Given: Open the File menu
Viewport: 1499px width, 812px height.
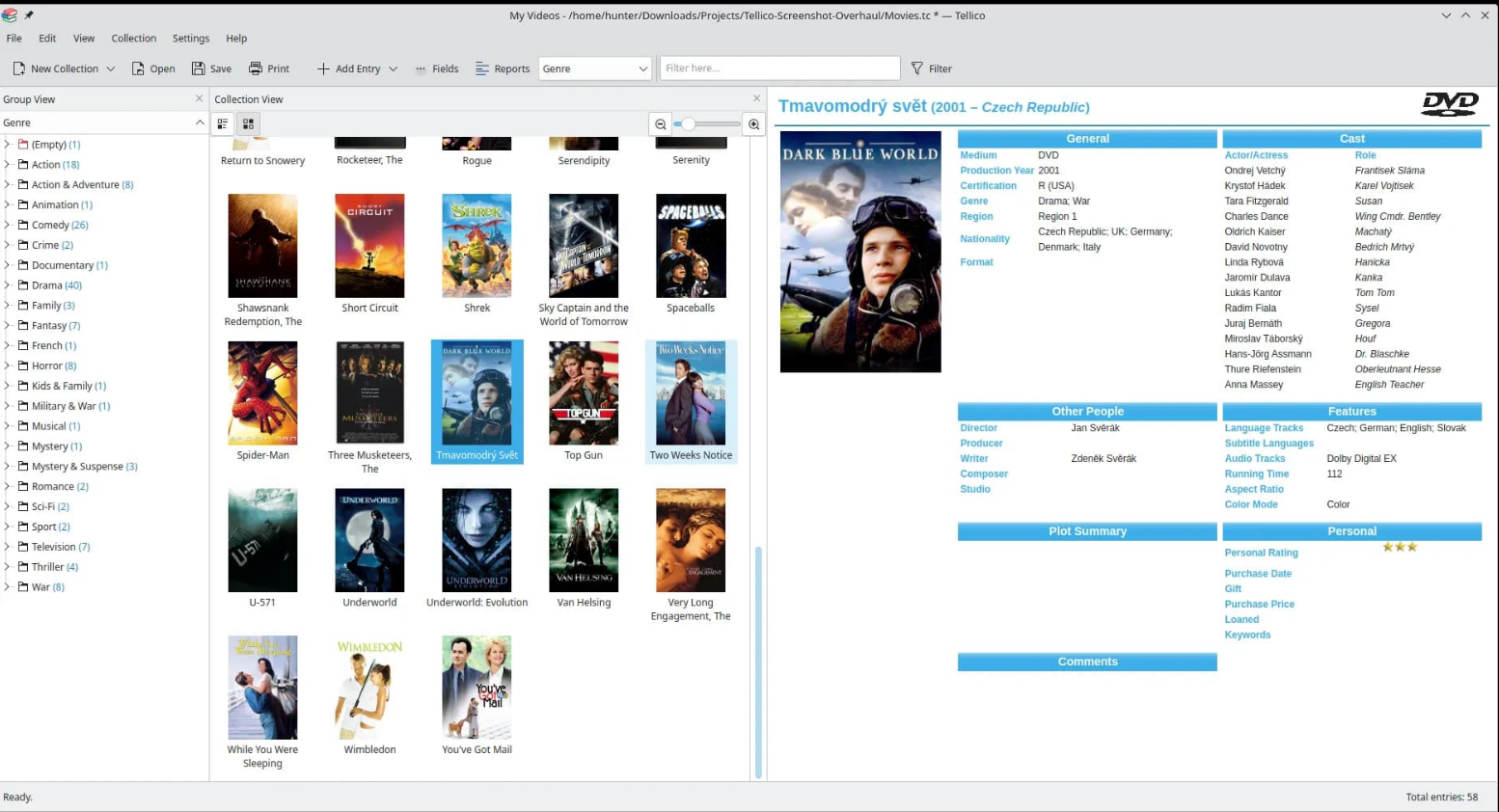Looking at the screenshot, I should (x=14, y=39).
